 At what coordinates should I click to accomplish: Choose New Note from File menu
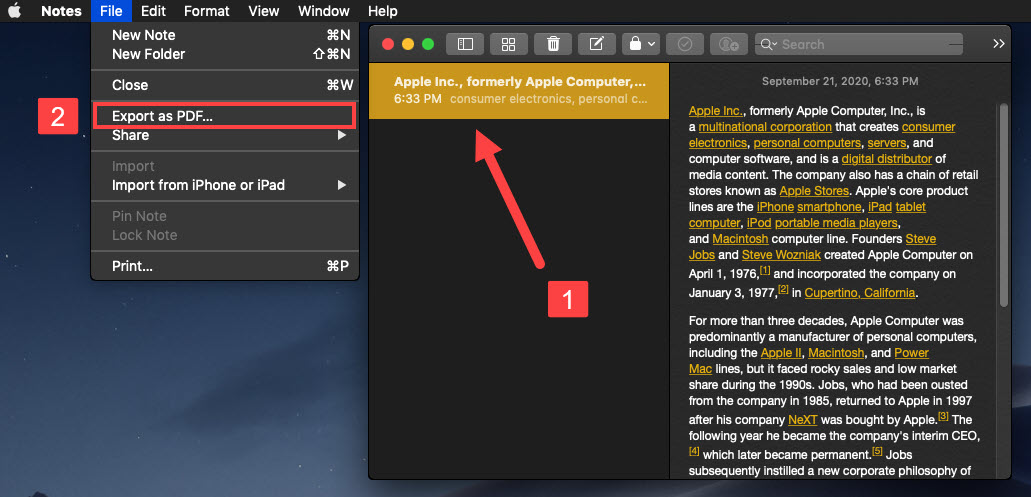click(226, 35)
